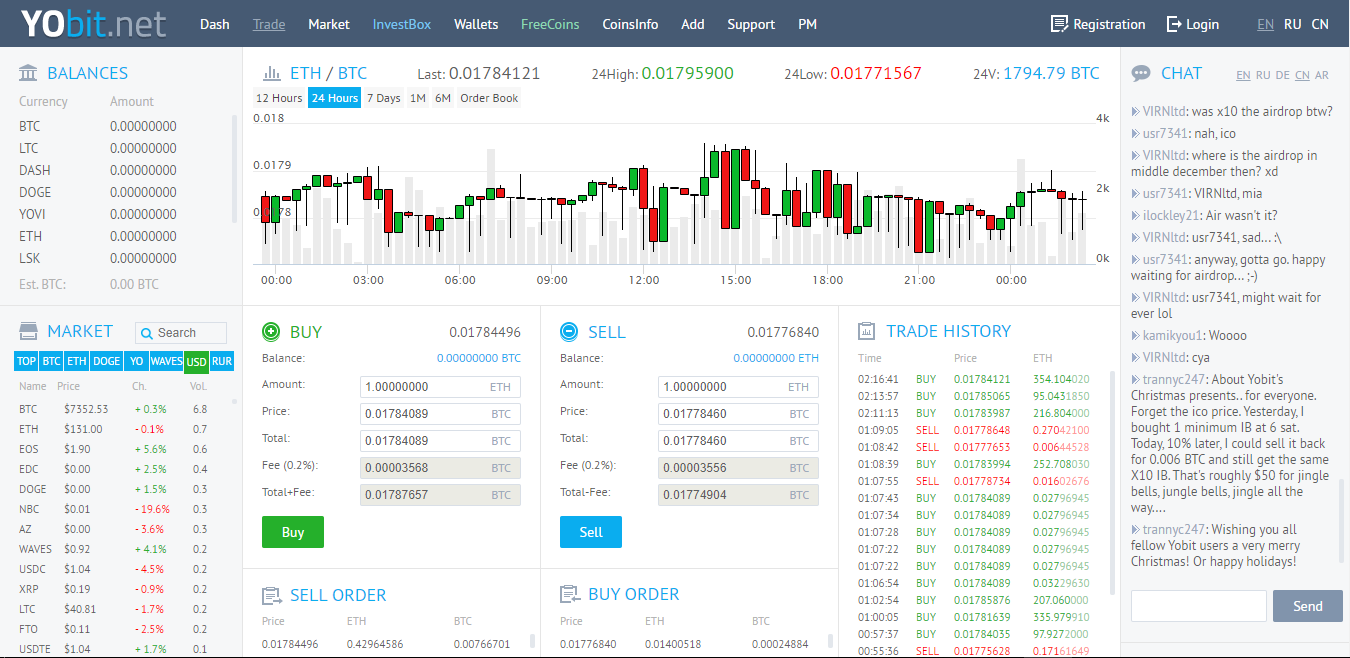Click reply arrow beside kamikyou1 message
The image size is (1350, 658).
coord(1135,336)
